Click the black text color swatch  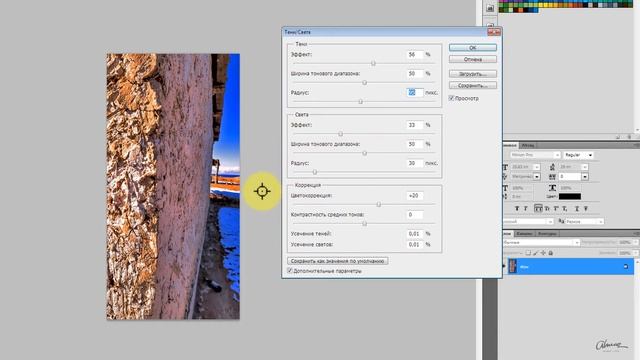click(569, 197)
